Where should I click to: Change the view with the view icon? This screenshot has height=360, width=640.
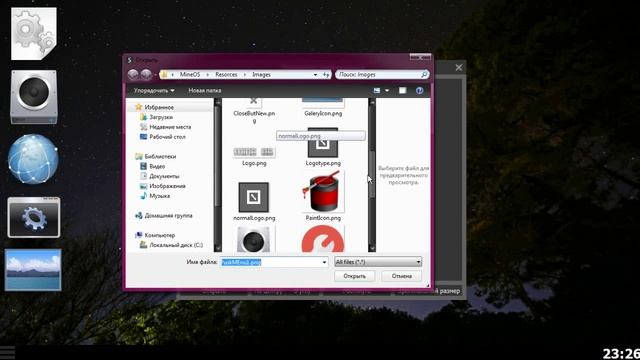(x=377, y=91)
